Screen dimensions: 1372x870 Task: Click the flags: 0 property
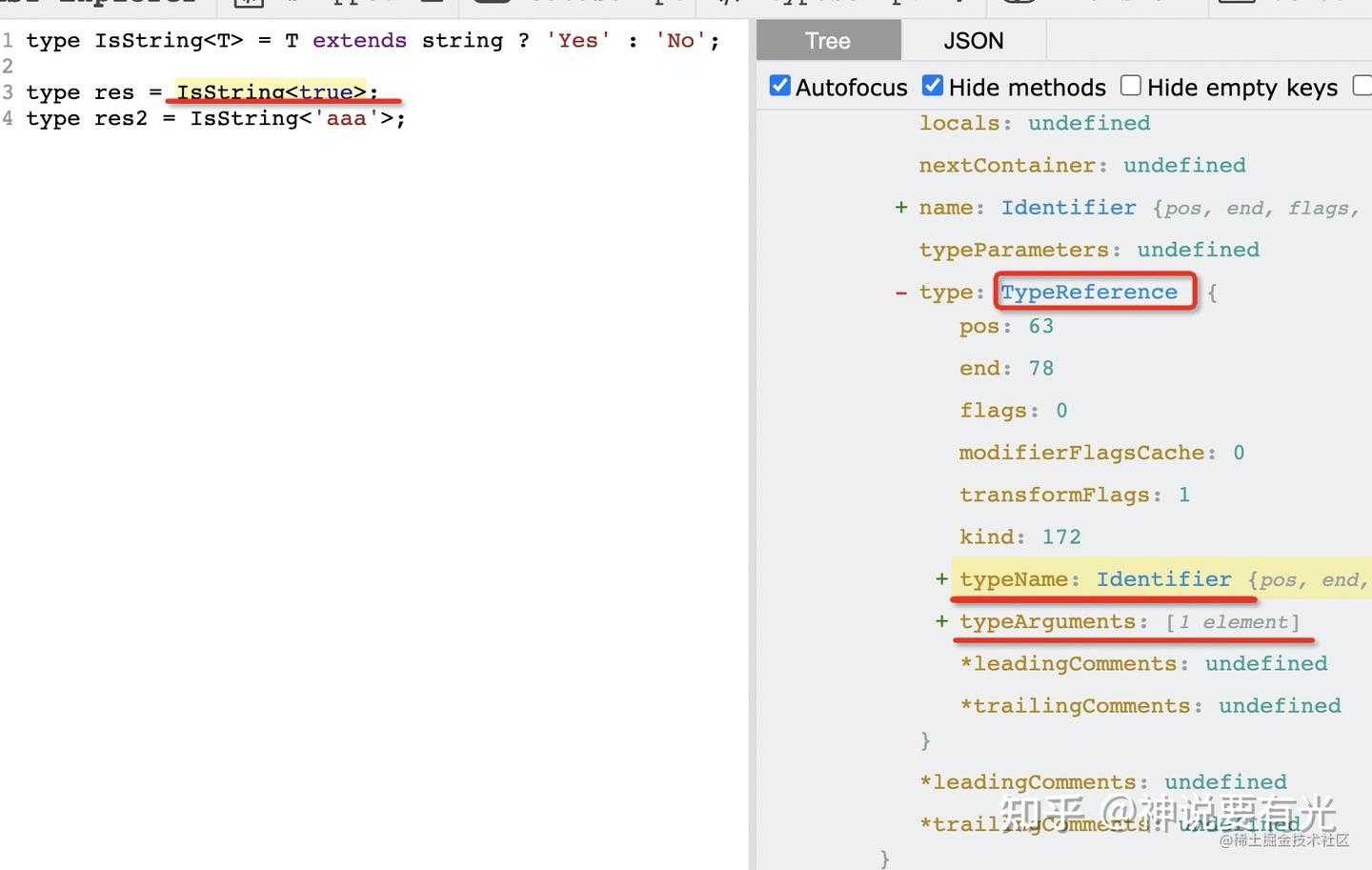click(x=1014, y=411)
